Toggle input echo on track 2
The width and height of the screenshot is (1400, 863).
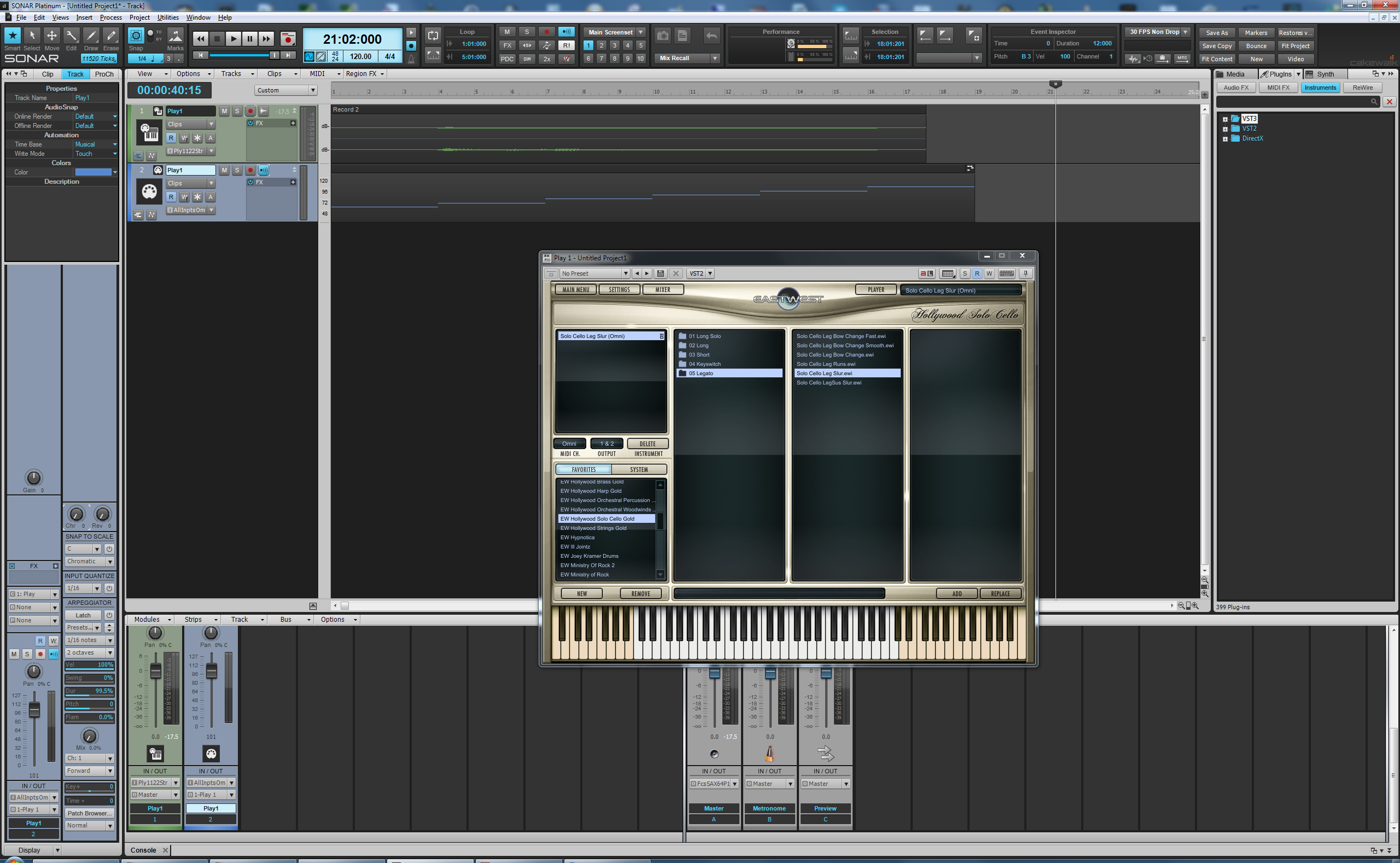(x=263, y=170)
